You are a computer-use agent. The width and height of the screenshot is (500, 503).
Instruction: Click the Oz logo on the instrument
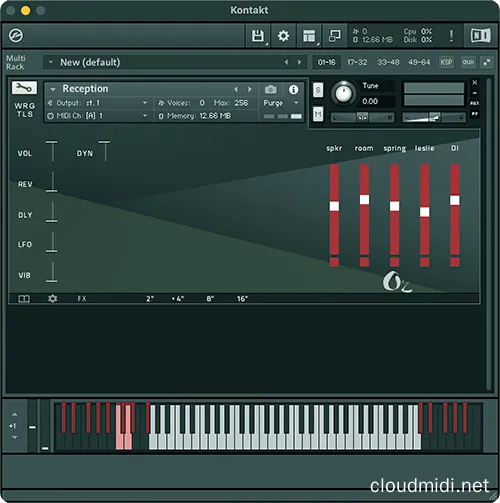click(x=397, y=282)
